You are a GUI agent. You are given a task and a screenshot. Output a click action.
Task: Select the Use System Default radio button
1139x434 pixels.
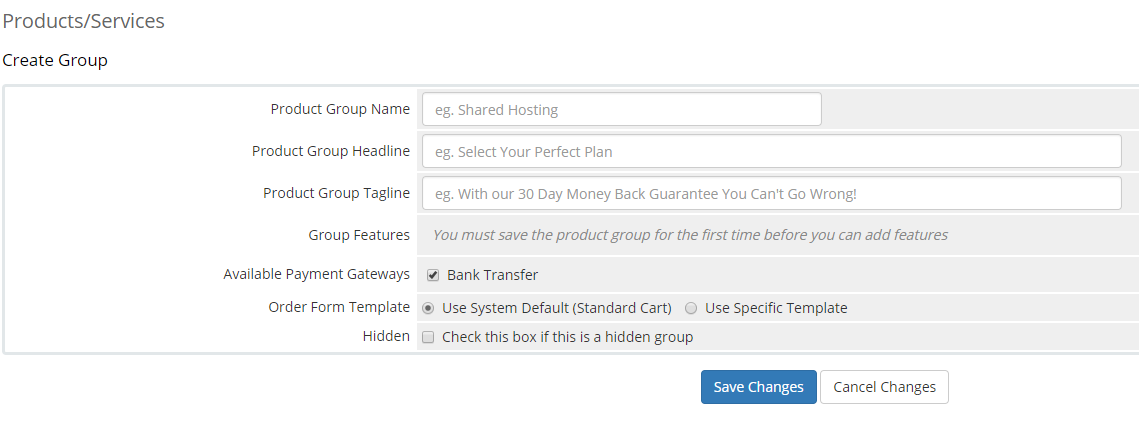(429, 308)
